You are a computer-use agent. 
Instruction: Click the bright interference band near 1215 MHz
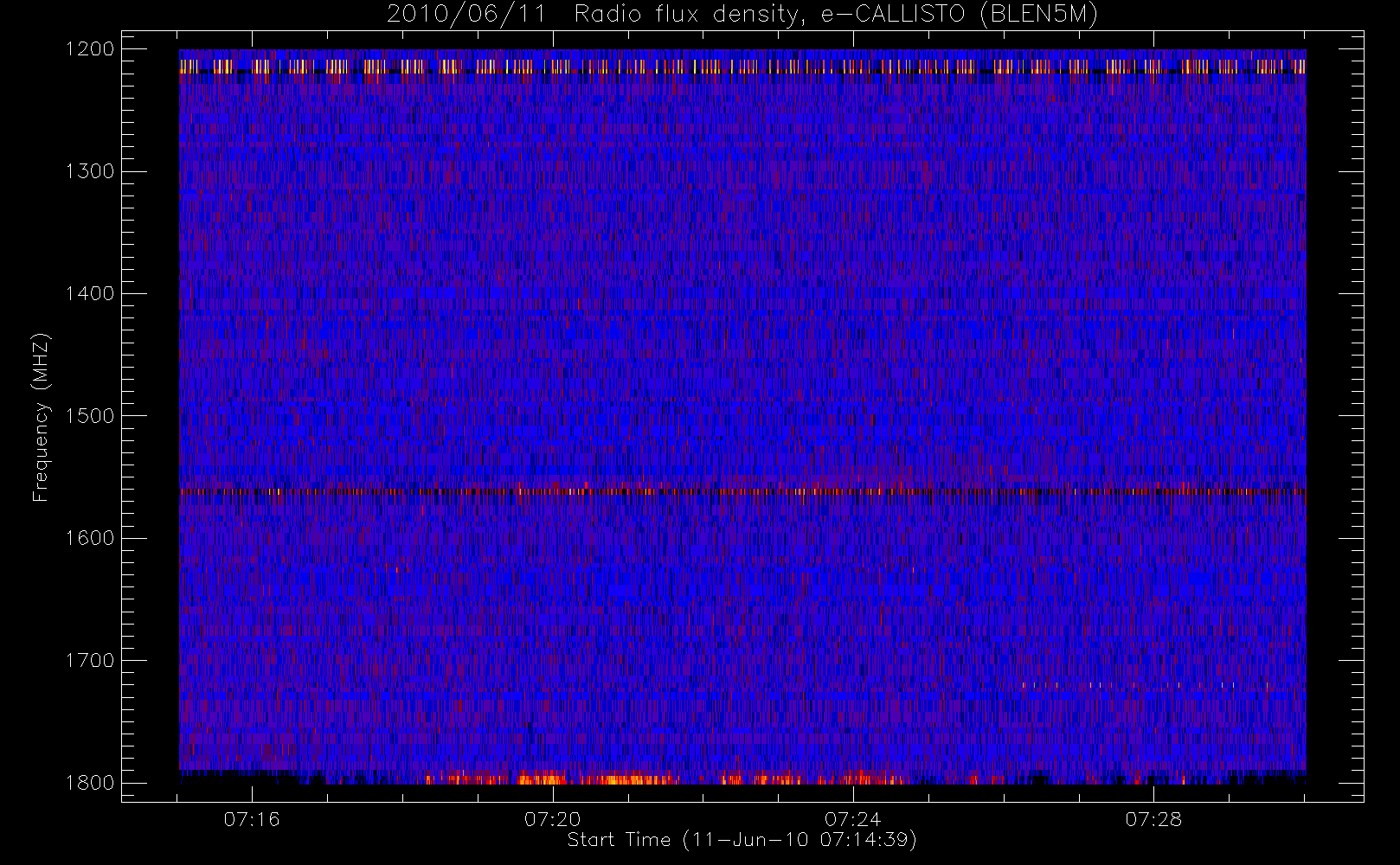(742, 67)
